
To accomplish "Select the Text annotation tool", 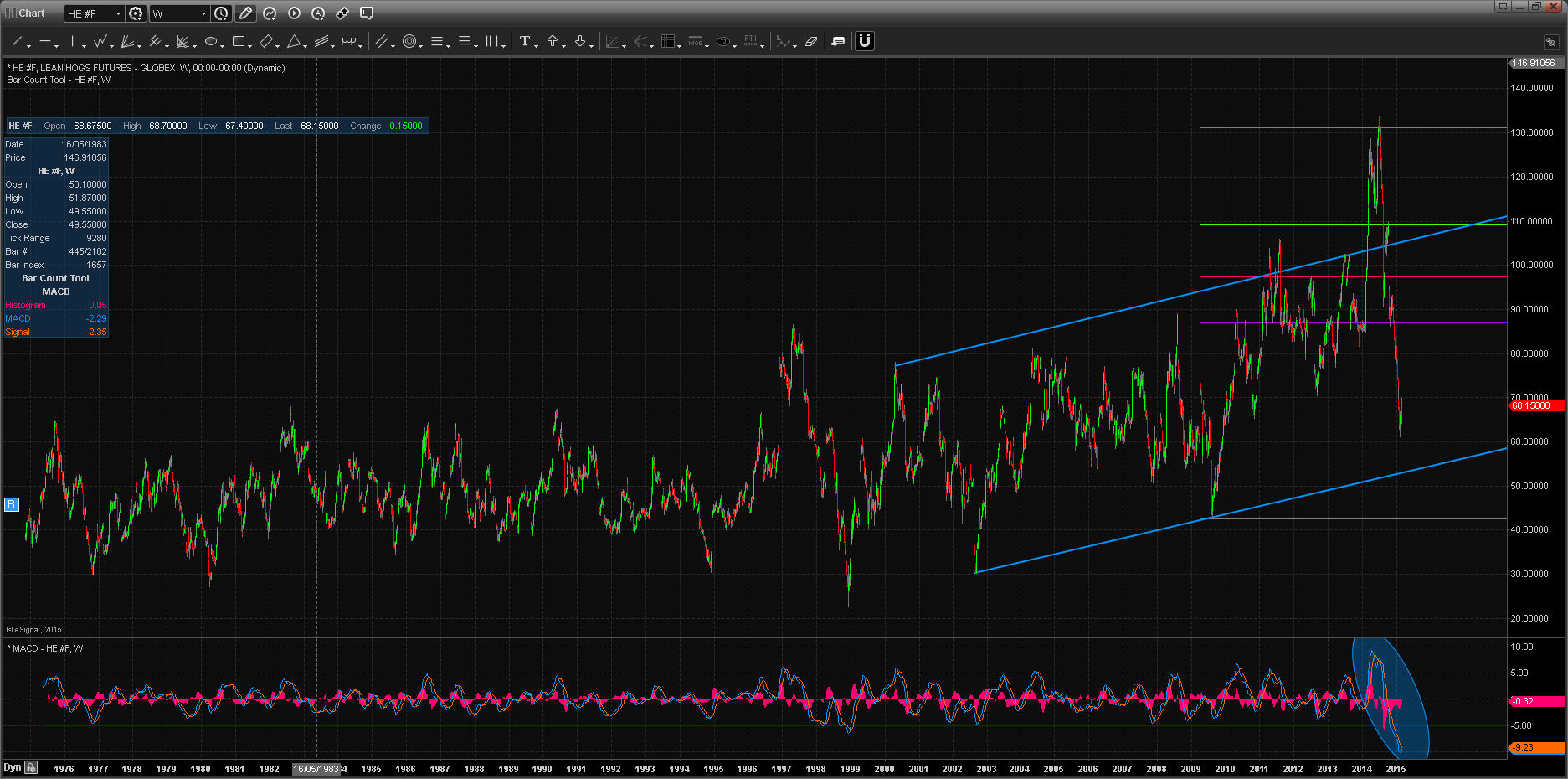I will pos(525,41).
